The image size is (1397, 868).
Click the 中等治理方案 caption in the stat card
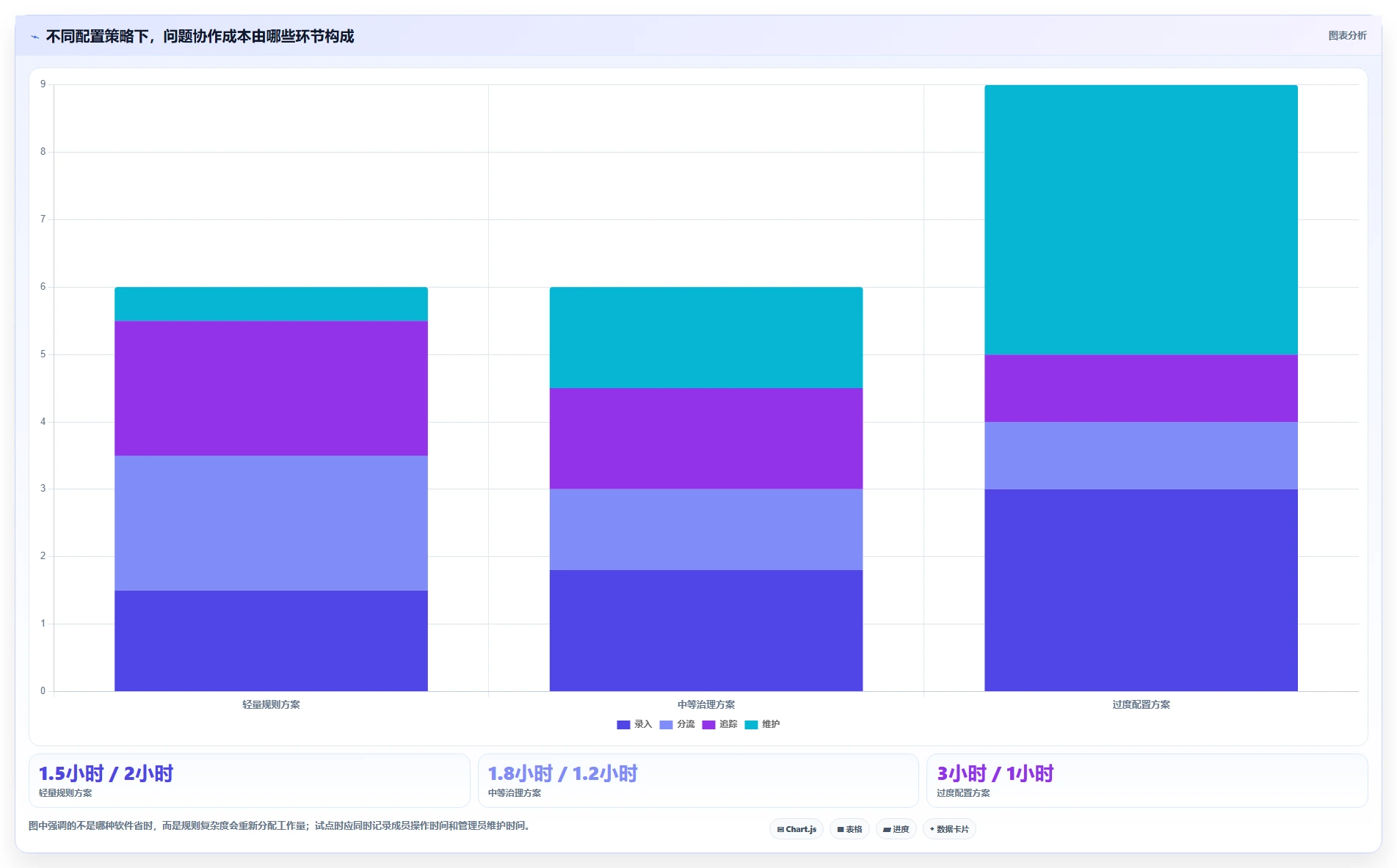pyautogui.click(x=515, y=793)
